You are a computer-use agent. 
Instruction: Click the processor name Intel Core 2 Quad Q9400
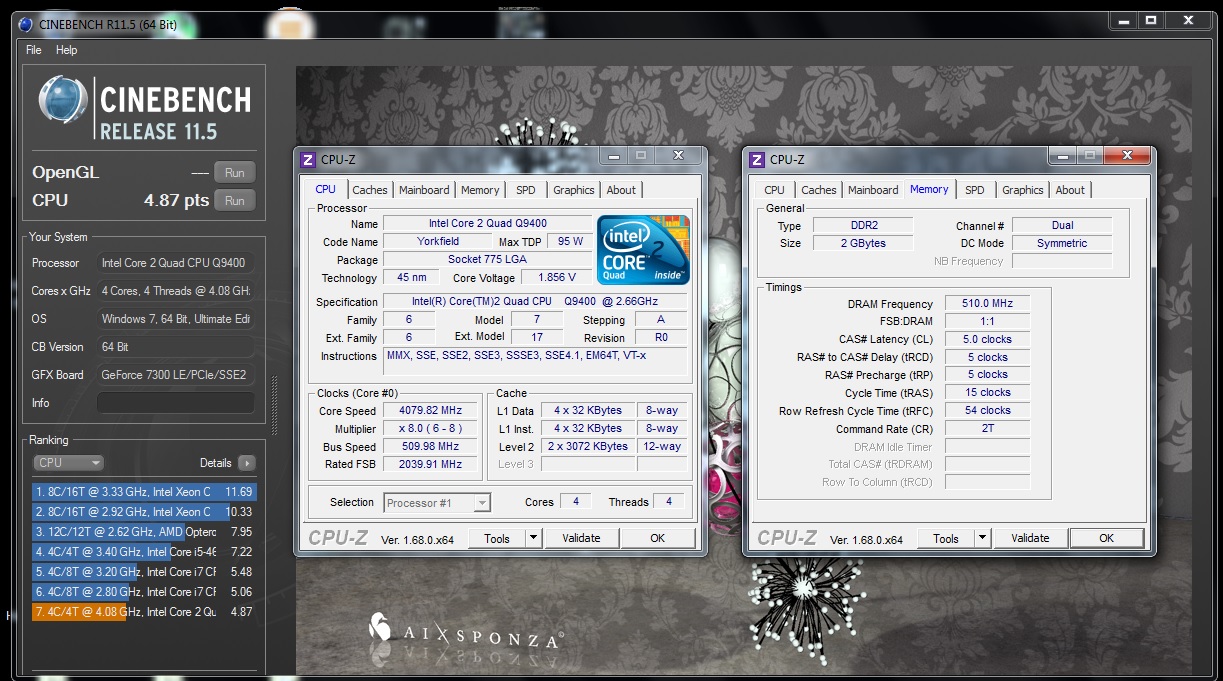(x=488, y=223)
